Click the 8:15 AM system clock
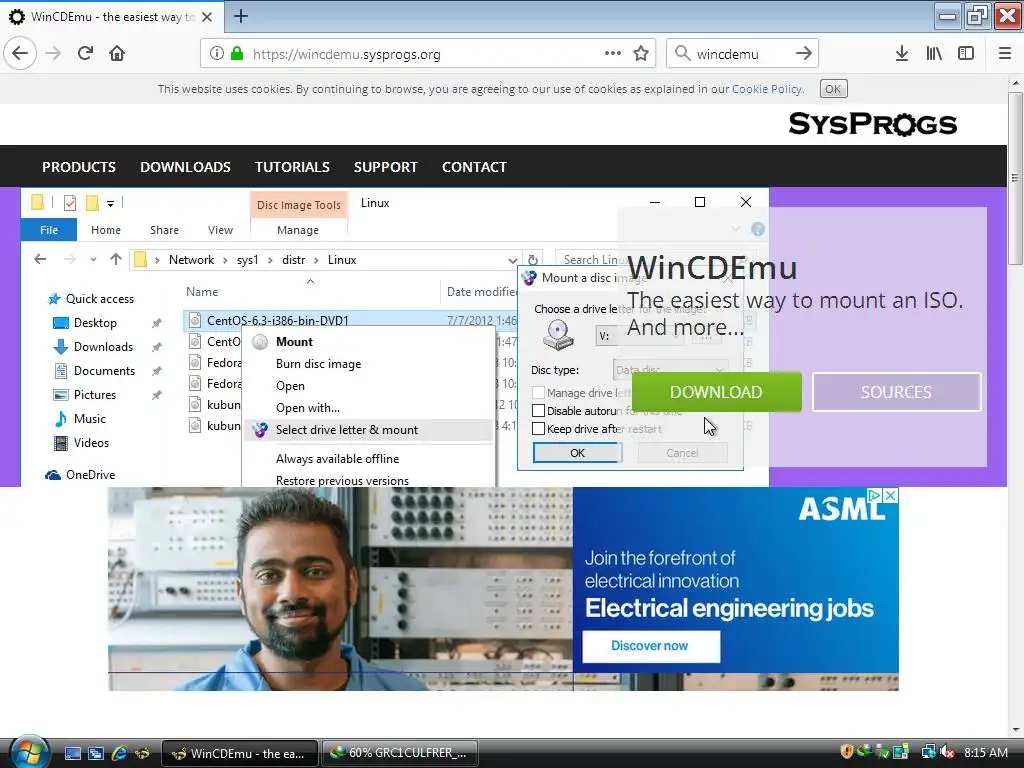This screenshot has height=768, width=1024. pos(985,752)
